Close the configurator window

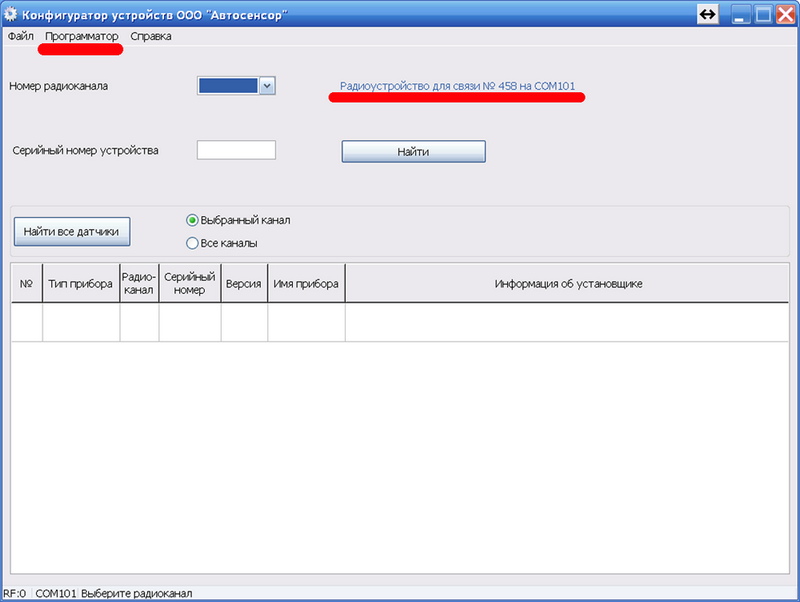pyautogui.click(x=786, y=14)
